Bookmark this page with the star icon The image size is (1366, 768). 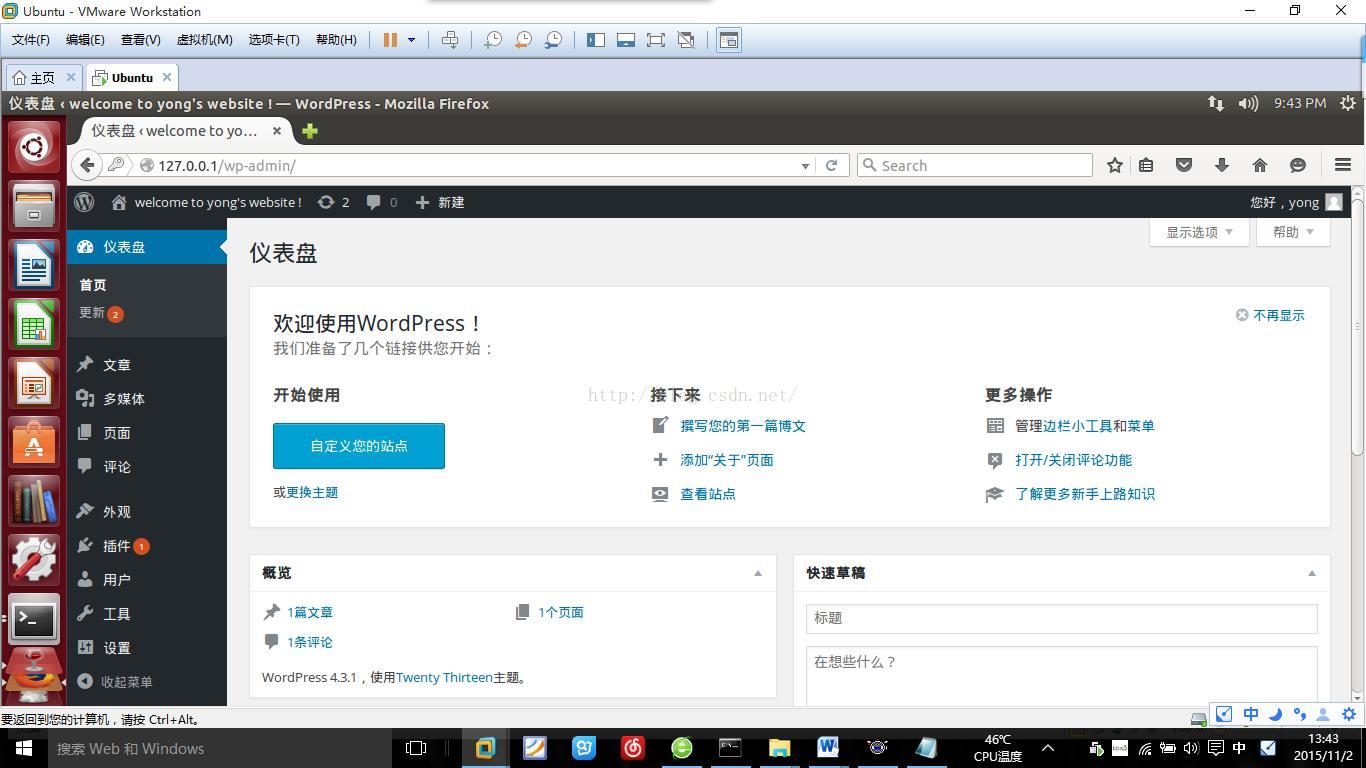[x=1115, y=165]
